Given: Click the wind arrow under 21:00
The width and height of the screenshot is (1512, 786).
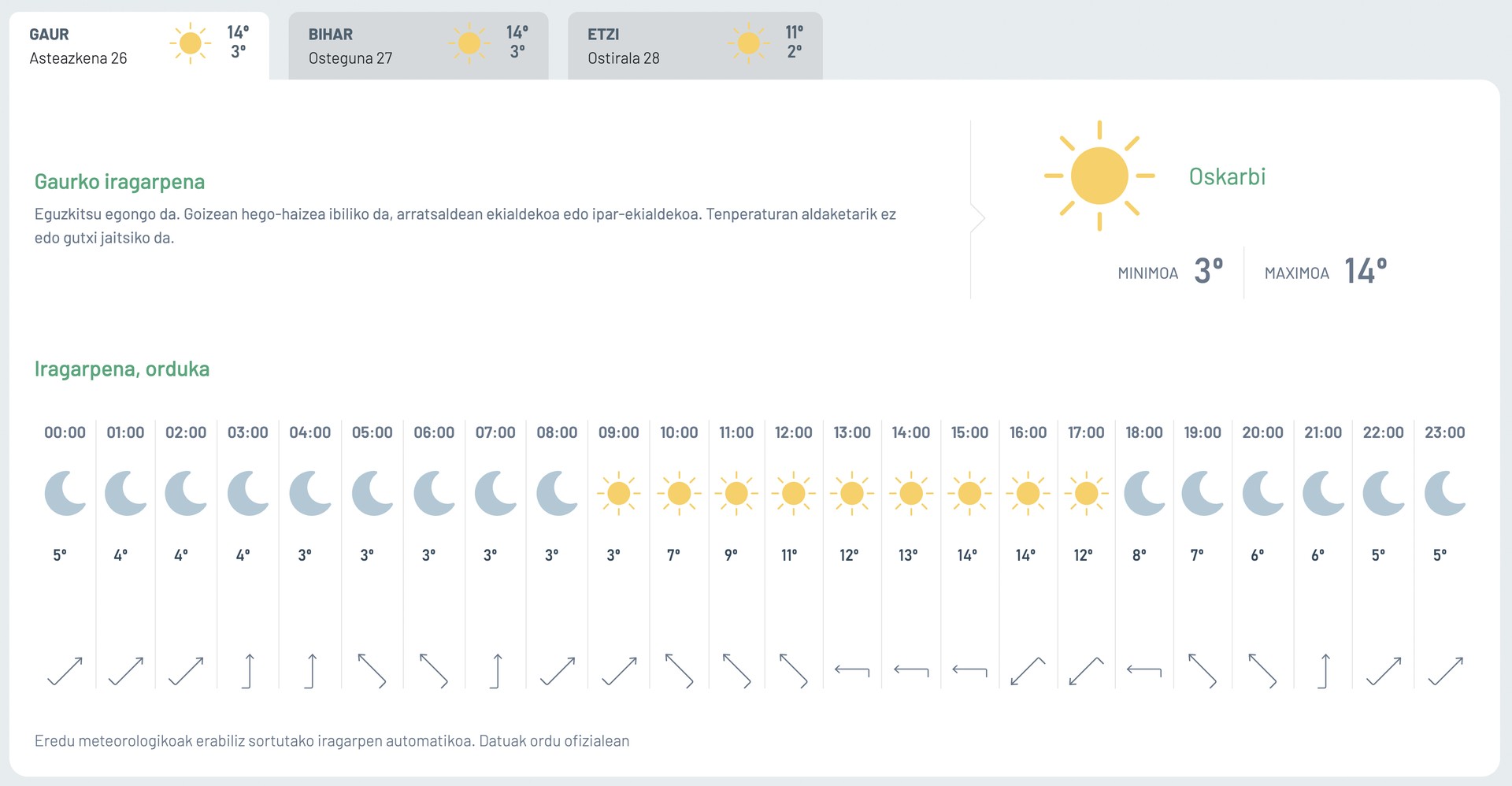Looking at the screenshot, I should pos(1324,671).
